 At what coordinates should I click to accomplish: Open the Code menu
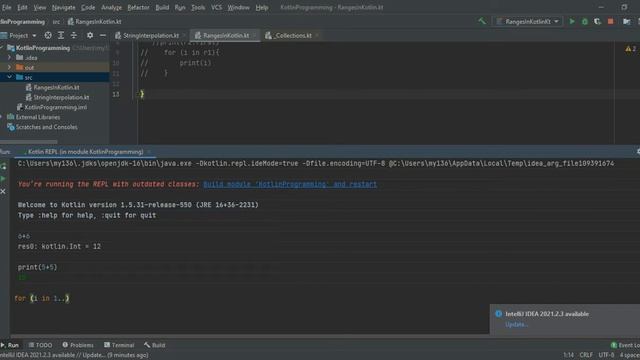click(88, 7)
